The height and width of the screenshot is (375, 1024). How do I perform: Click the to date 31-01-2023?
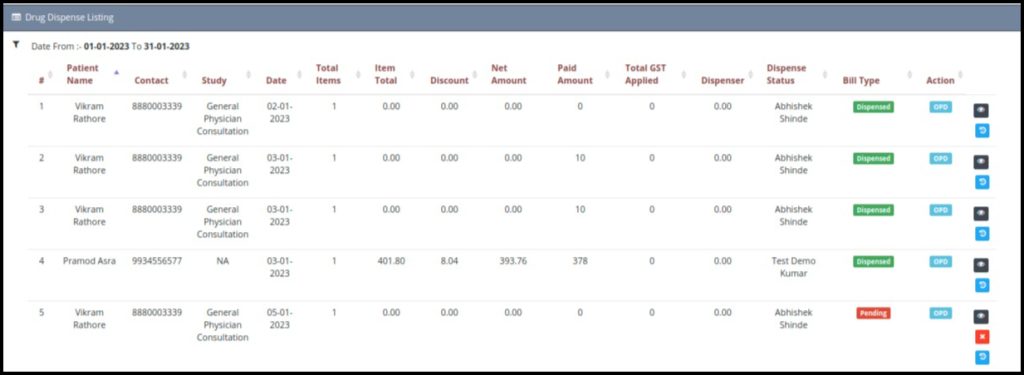click(167, 46)
